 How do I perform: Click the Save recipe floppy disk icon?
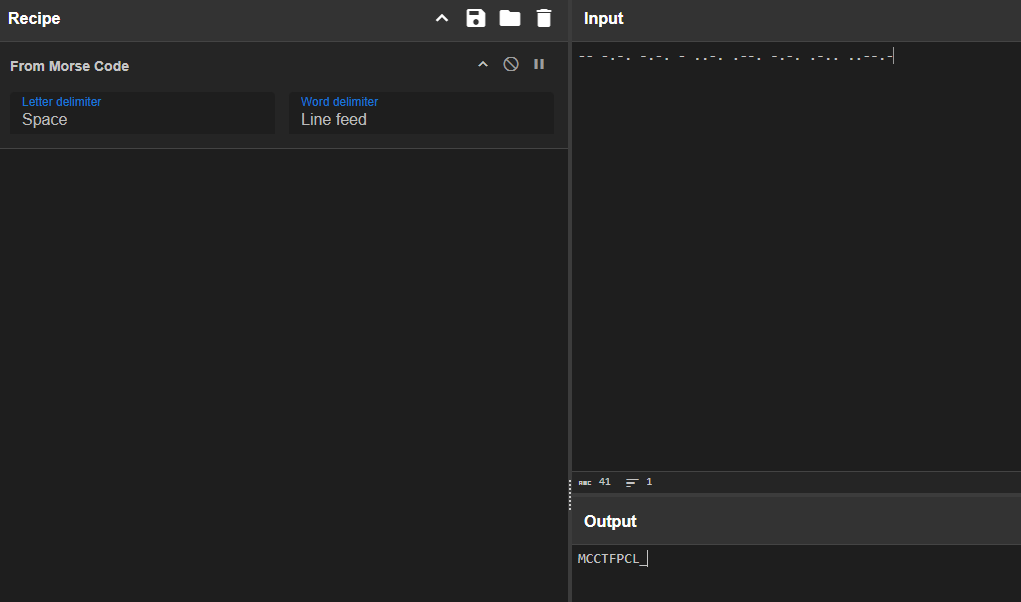(476, 18)
